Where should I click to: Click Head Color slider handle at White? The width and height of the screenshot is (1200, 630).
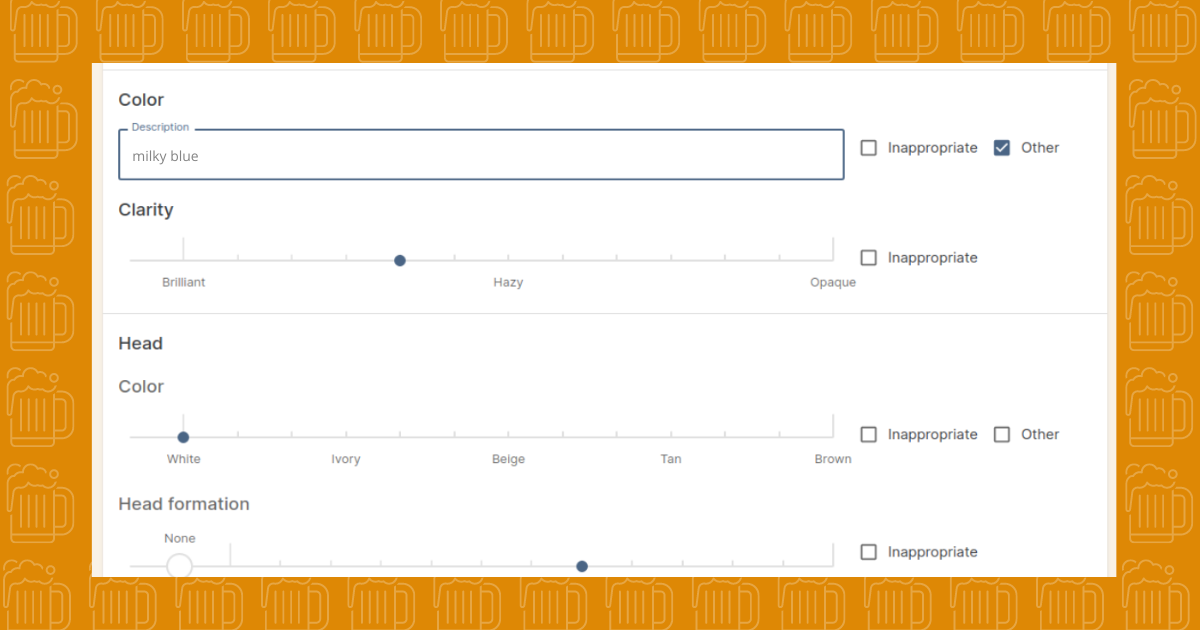click(183, 437)
